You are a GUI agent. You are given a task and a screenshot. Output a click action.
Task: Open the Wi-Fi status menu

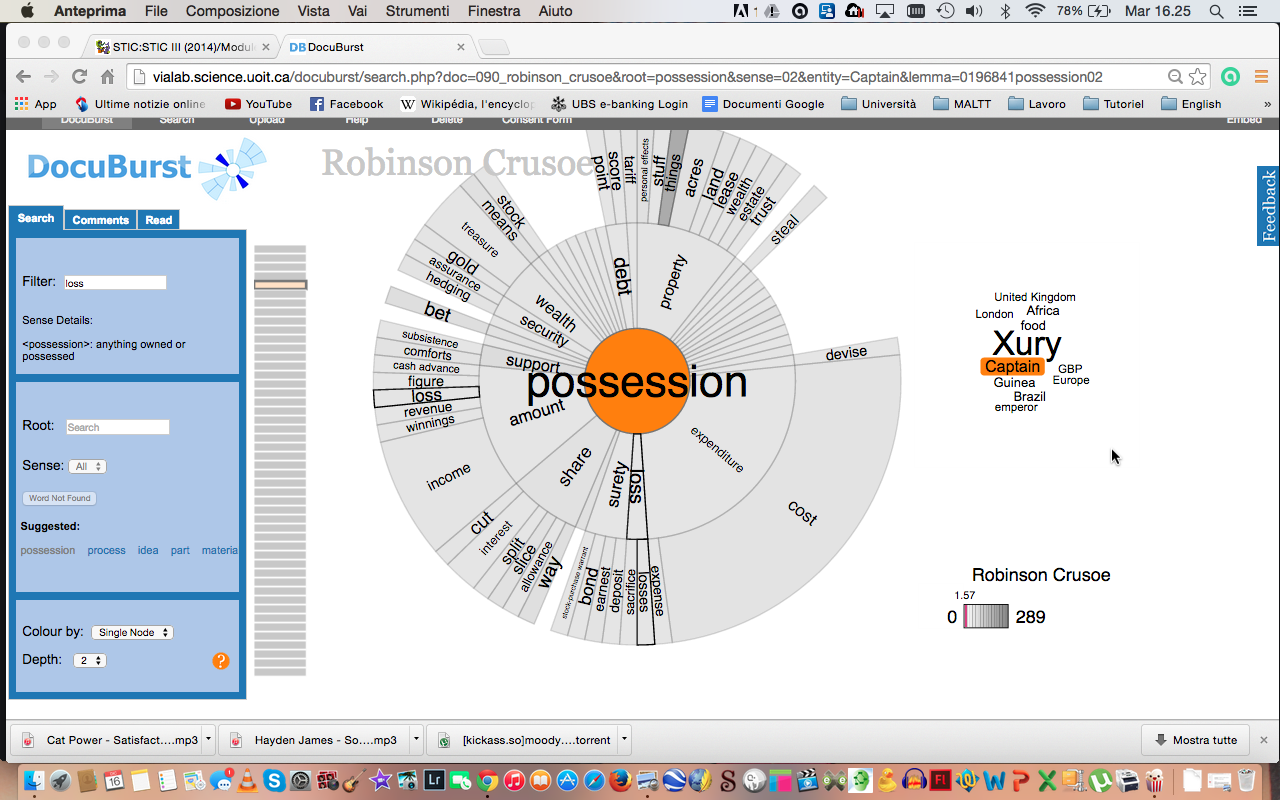1035,11
